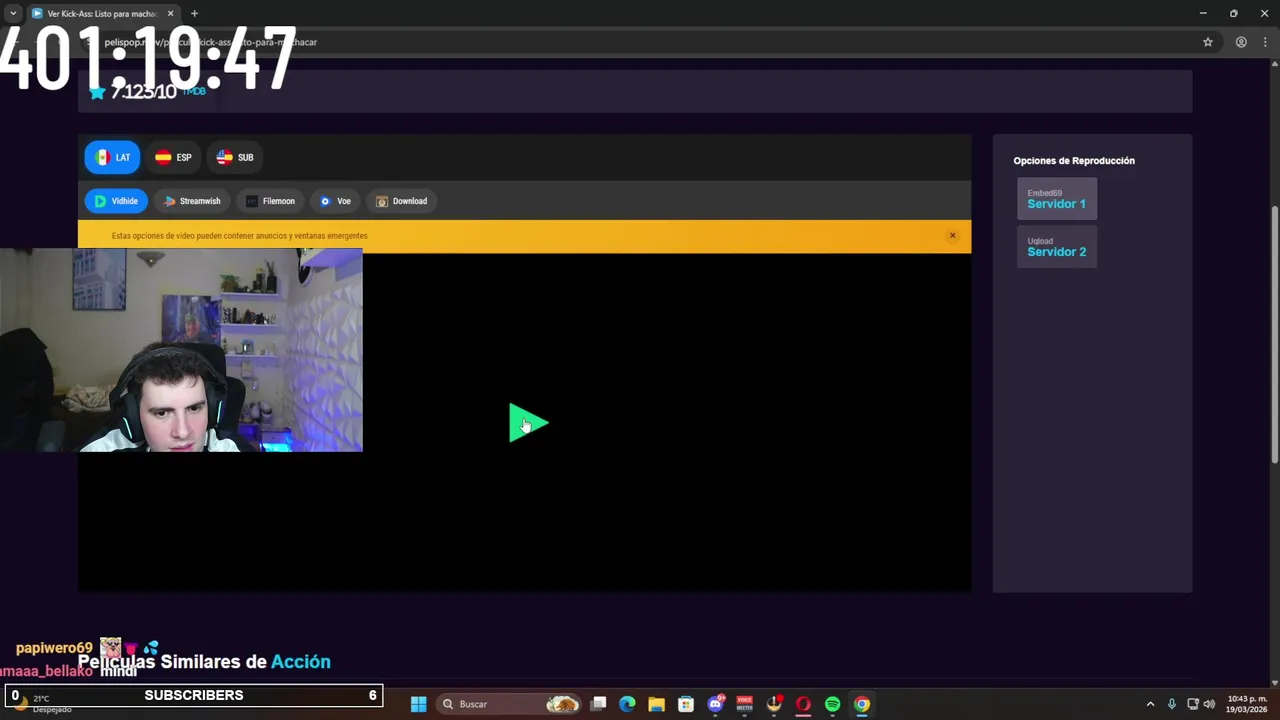Open a new browser tab

[194, 13]
